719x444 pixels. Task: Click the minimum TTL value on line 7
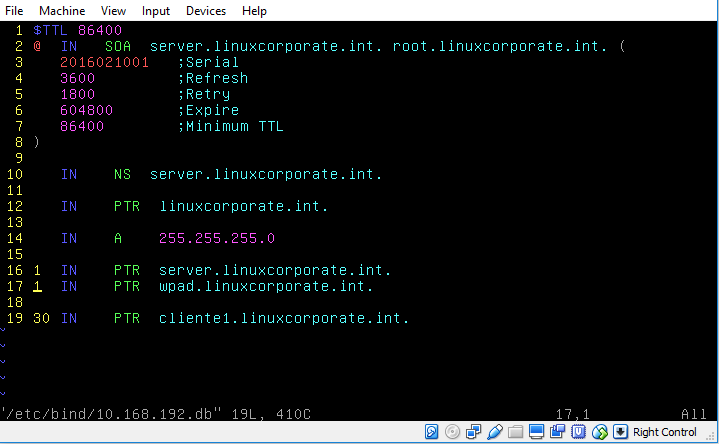coord(82,126)
